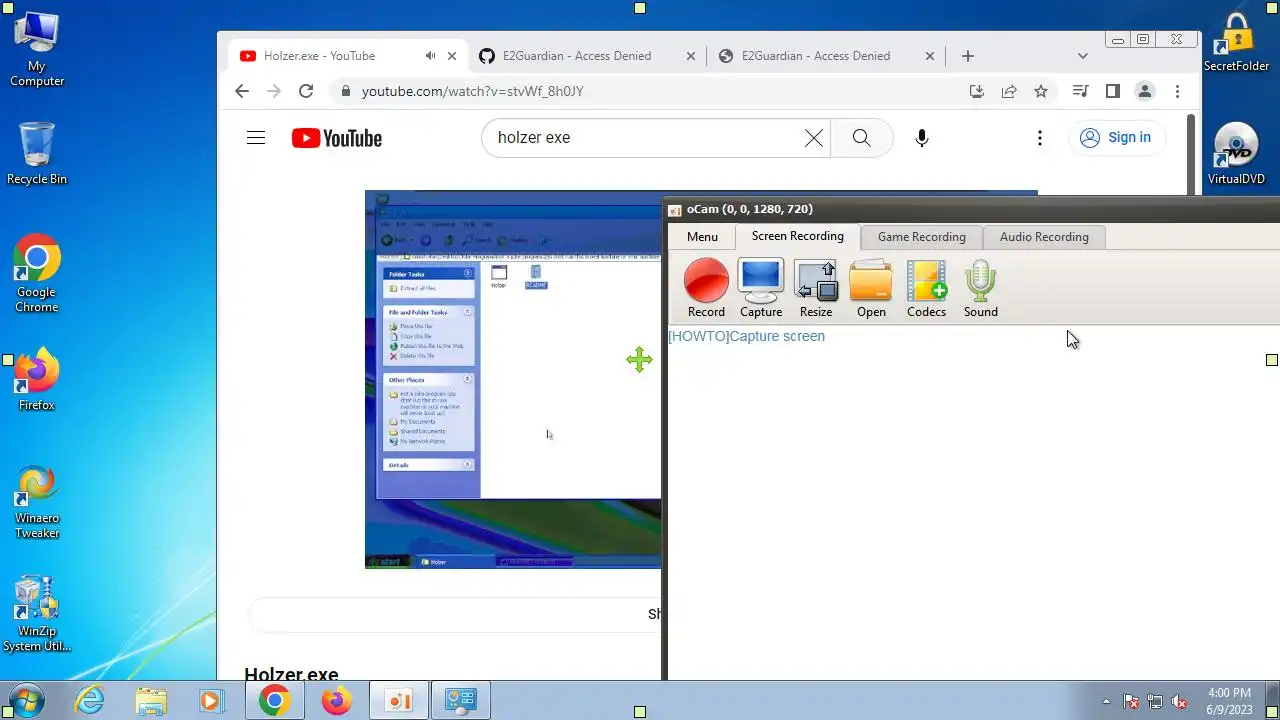Open the Chrome three-dot menu
1280x720 pixels.
pyautogui.click(x=1177, y=91)
